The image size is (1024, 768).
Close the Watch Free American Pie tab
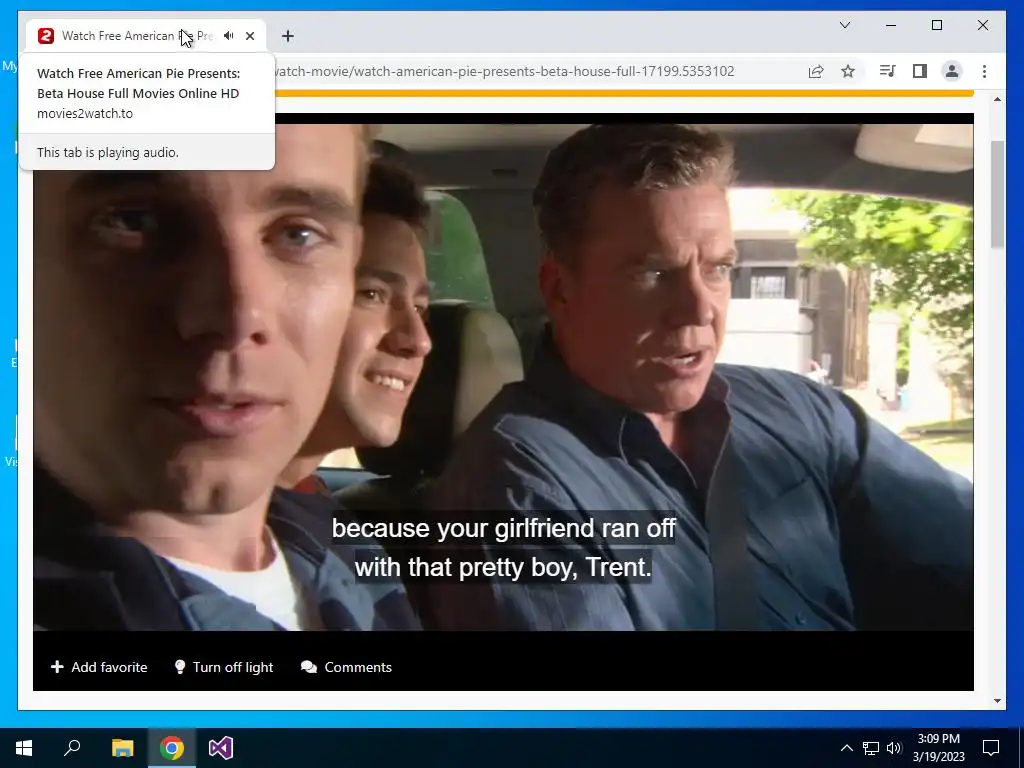(249, 36)
